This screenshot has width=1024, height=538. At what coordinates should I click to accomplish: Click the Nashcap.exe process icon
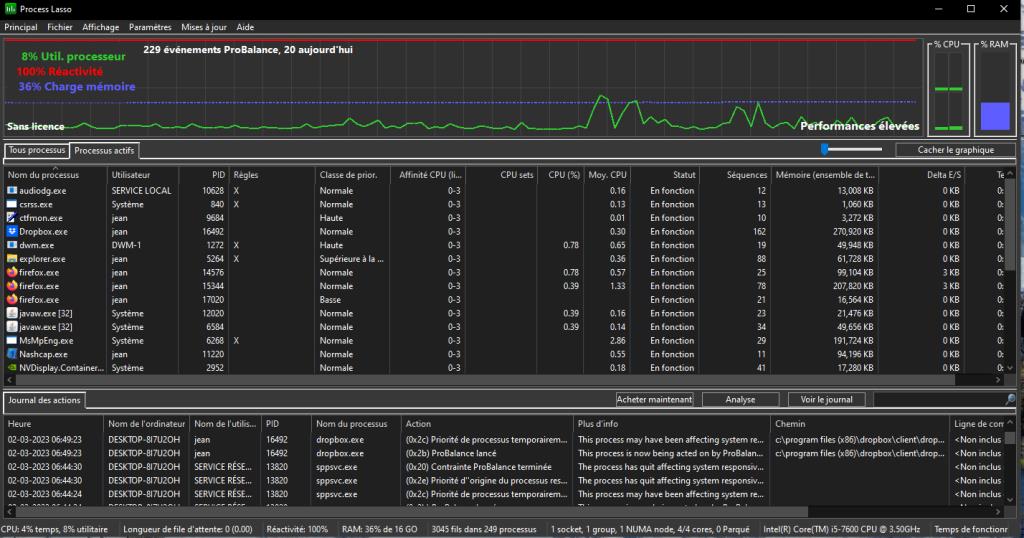tap(12, 354)
